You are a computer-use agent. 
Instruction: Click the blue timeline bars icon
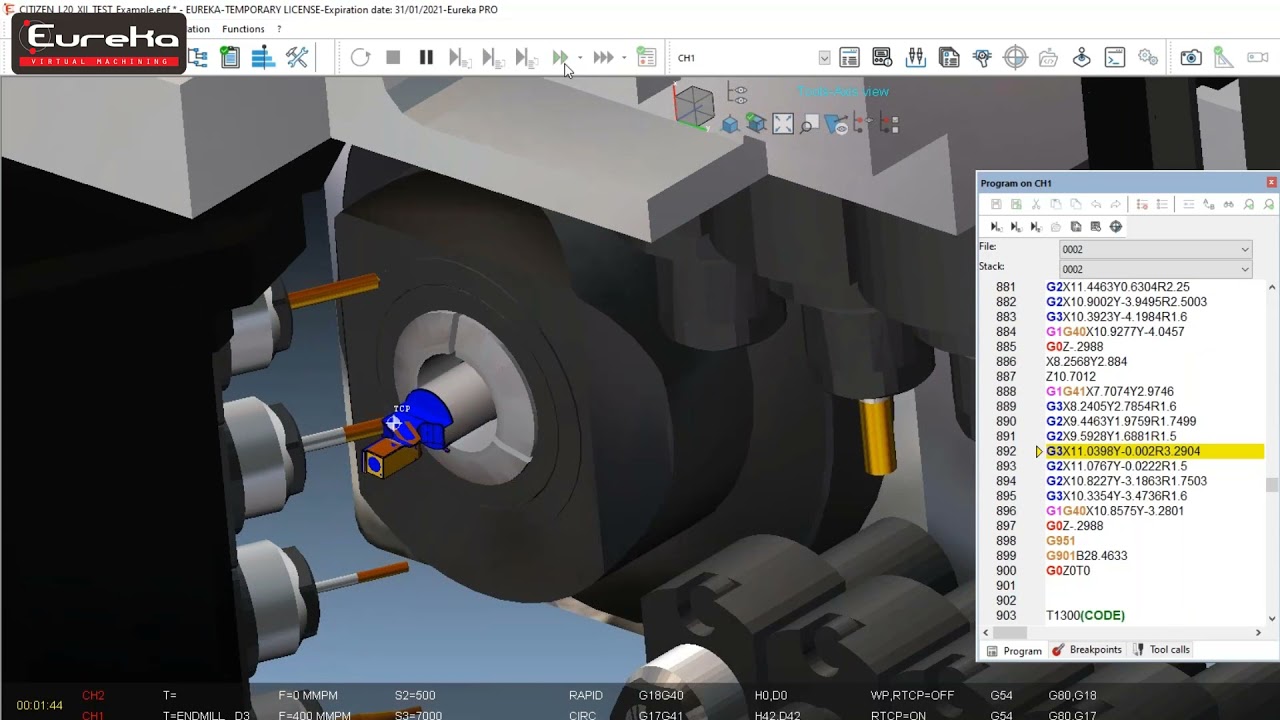point(263,58)
